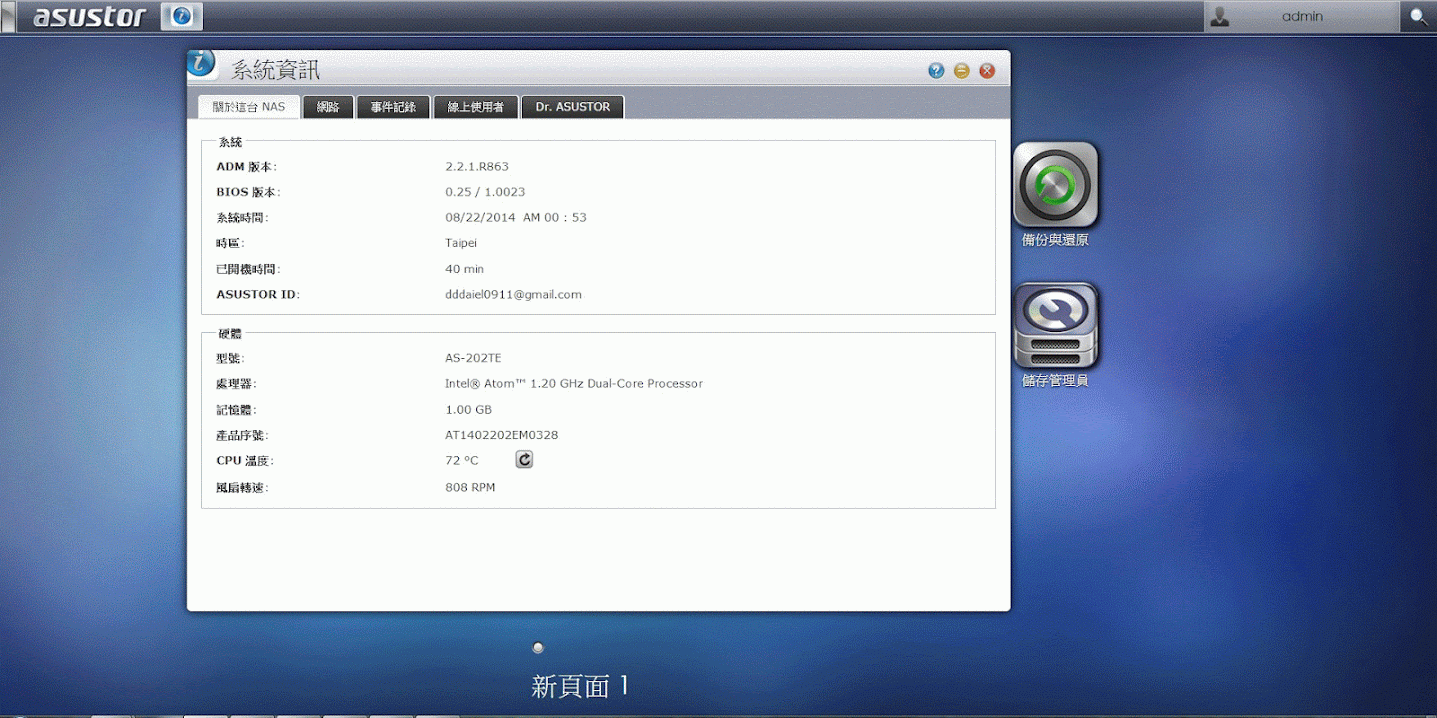Open the 線上使用者 tab
Viewport: 1437px width, 718px height.
[476, 107]
